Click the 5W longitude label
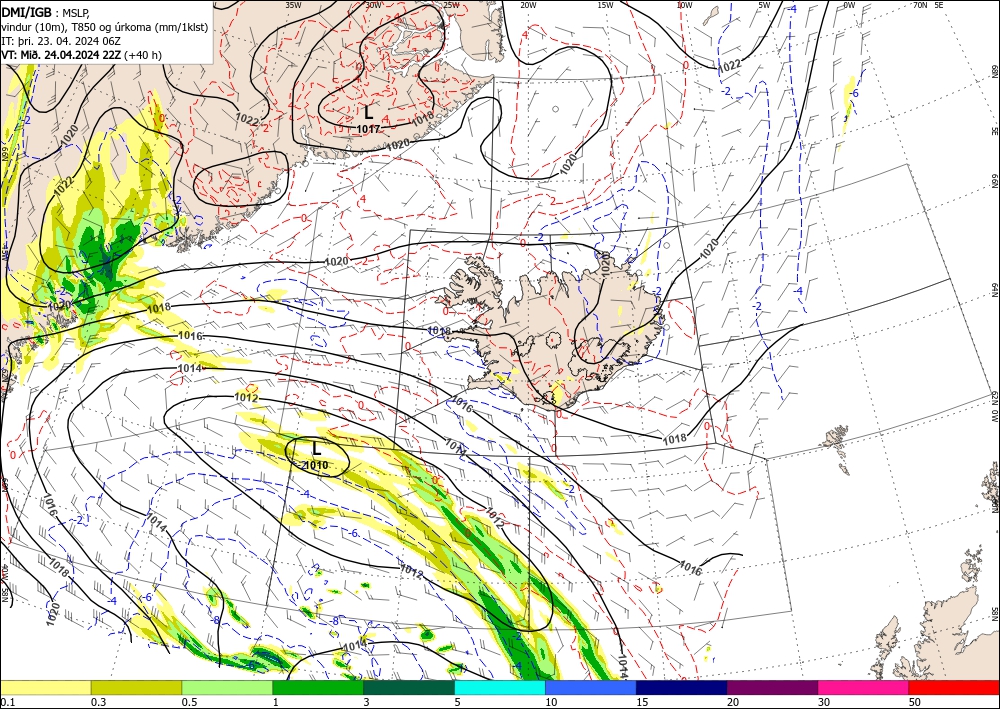The image size is (1000, 709). tap(765, 5)
